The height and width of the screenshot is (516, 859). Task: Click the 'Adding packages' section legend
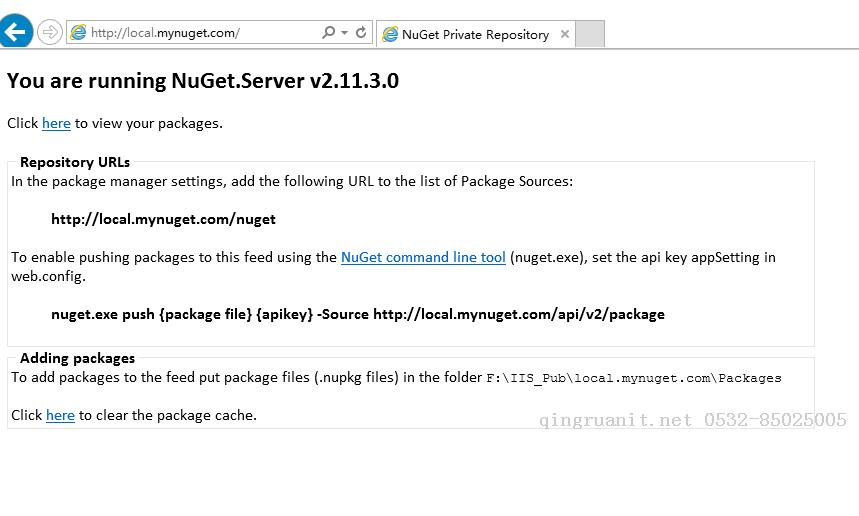77,358
